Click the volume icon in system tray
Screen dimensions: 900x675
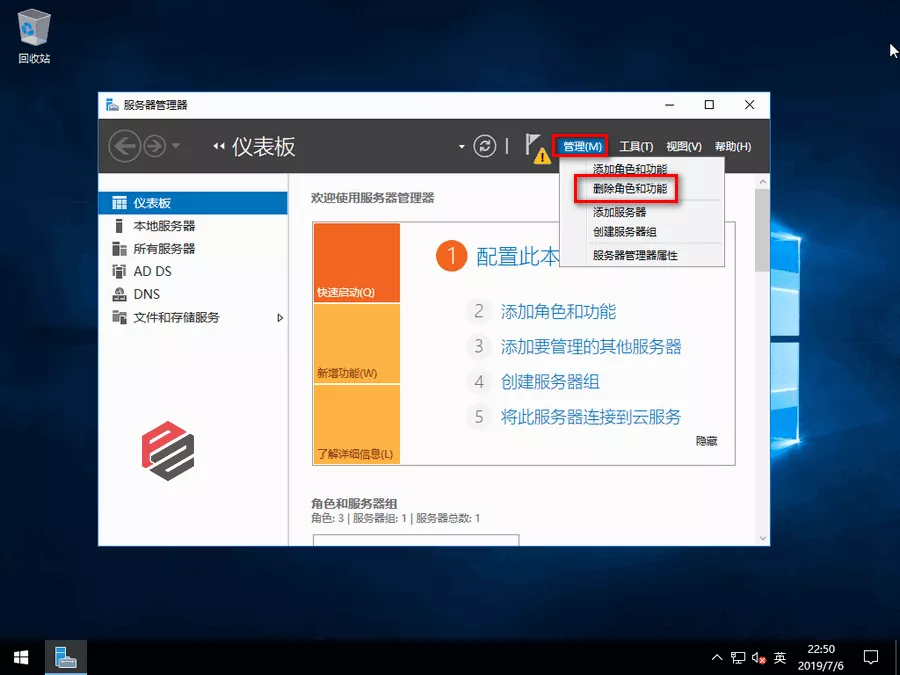click(758, 658)
